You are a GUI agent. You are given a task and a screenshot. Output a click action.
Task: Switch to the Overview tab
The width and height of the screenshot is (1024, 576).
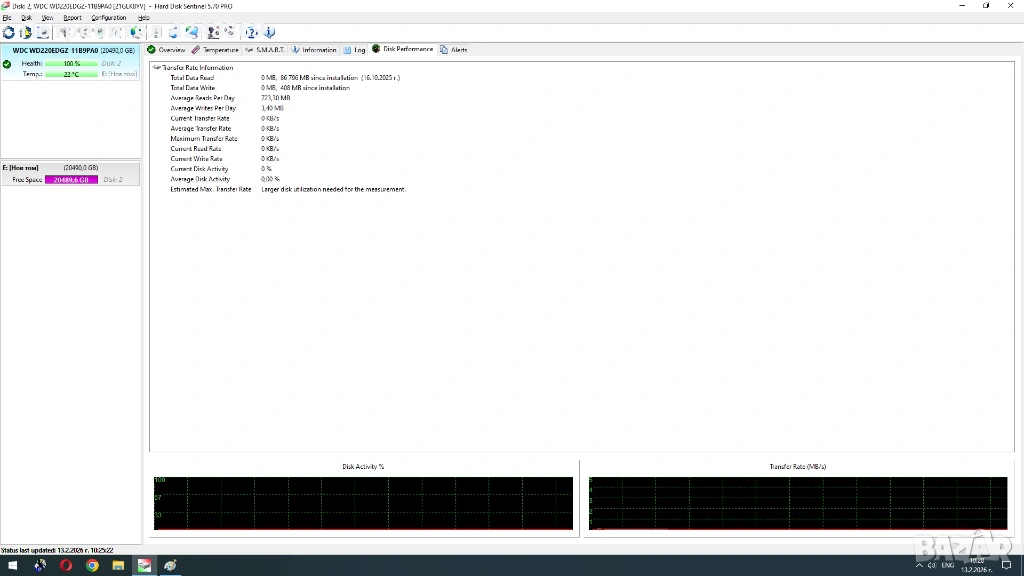pos(167,49)
